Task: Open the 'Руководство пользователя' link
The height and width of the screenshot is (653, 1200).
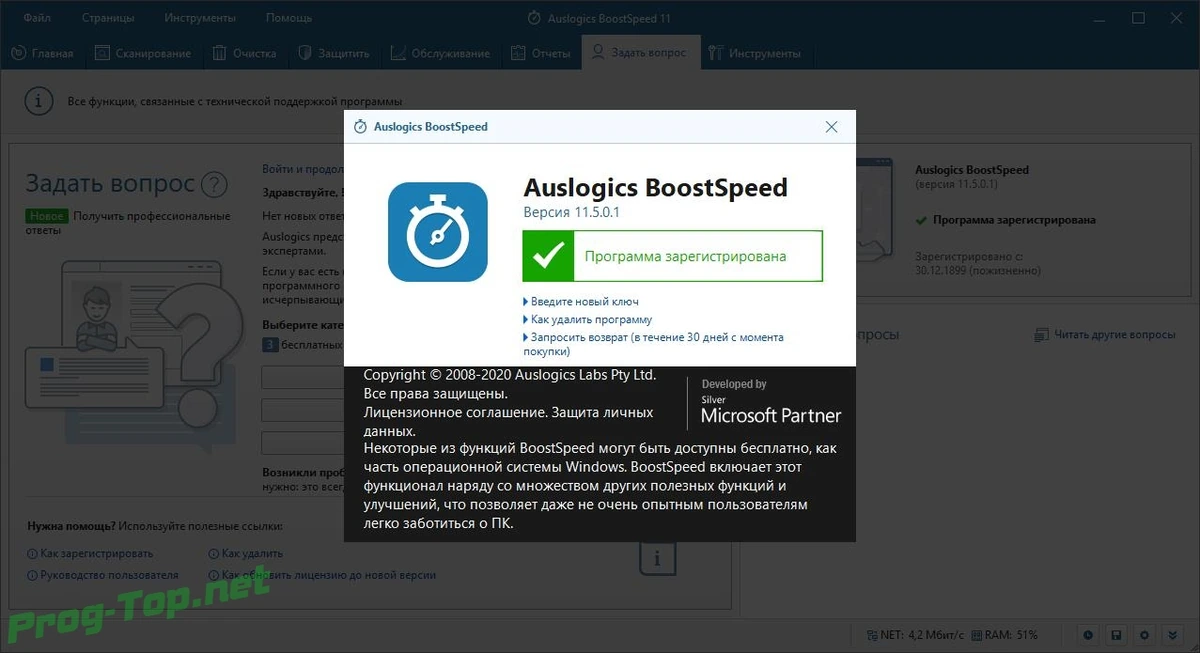Action: 103,575
